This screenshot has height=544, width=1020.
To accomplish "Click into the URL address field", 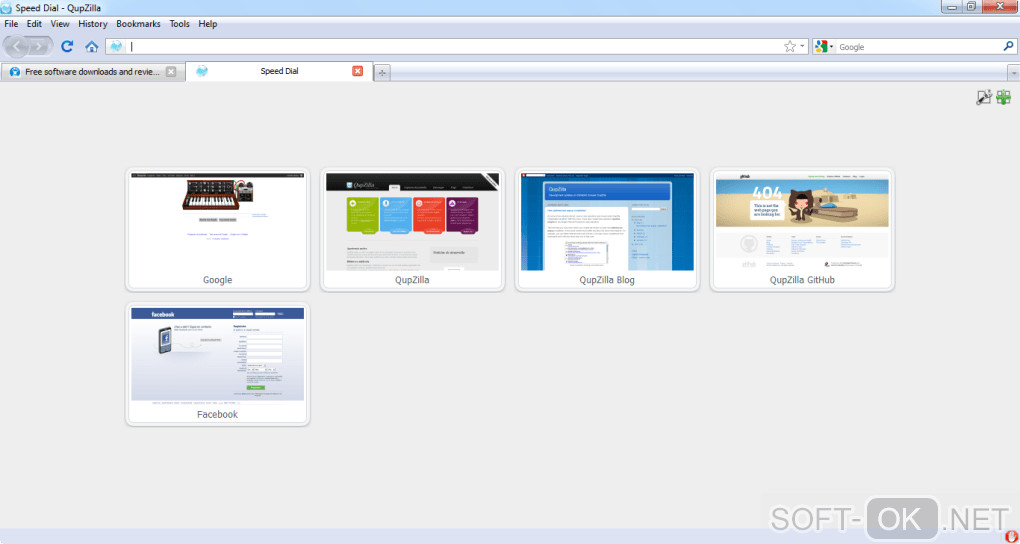I will pyautogui.click(x=452, y=47).
